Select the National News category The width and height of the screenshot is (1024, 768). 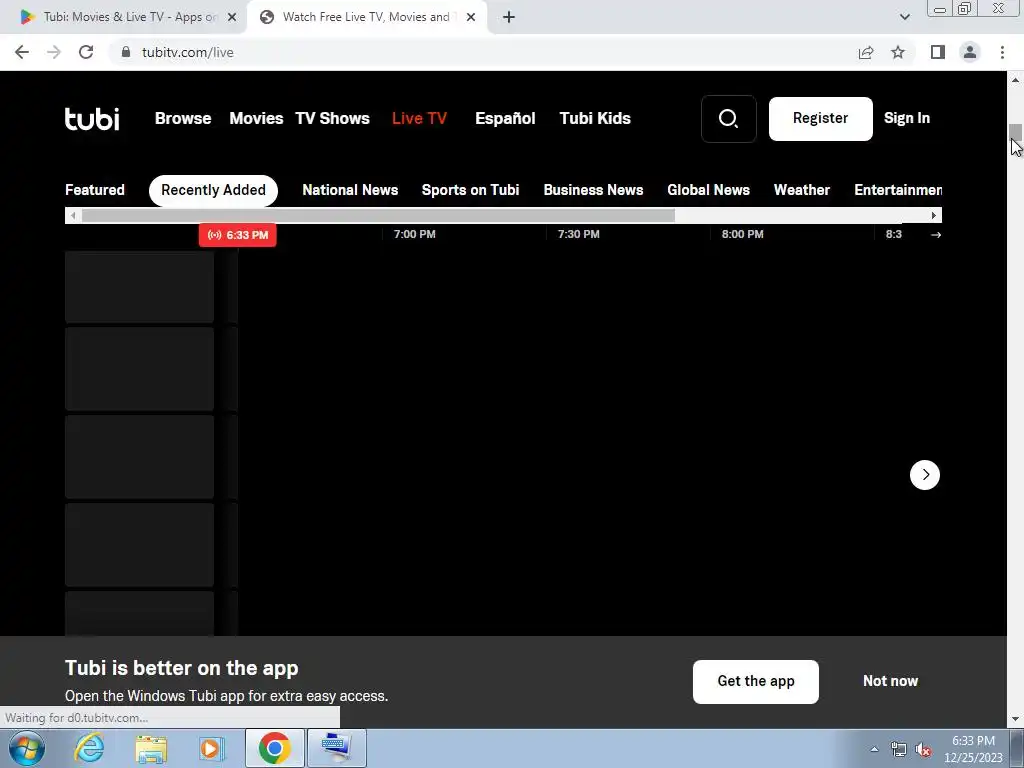tap(350, 190)
